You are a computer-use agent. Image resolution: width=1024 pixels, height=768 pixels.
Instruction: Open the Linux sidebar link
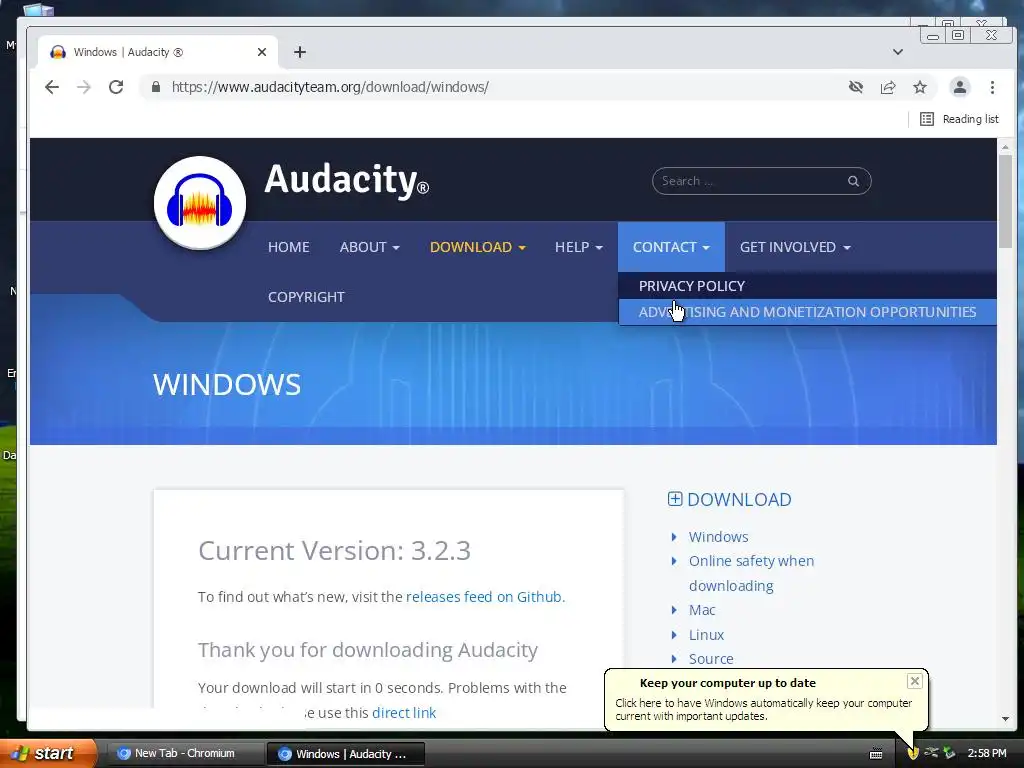pyautogui.click(x=706, y=635)
